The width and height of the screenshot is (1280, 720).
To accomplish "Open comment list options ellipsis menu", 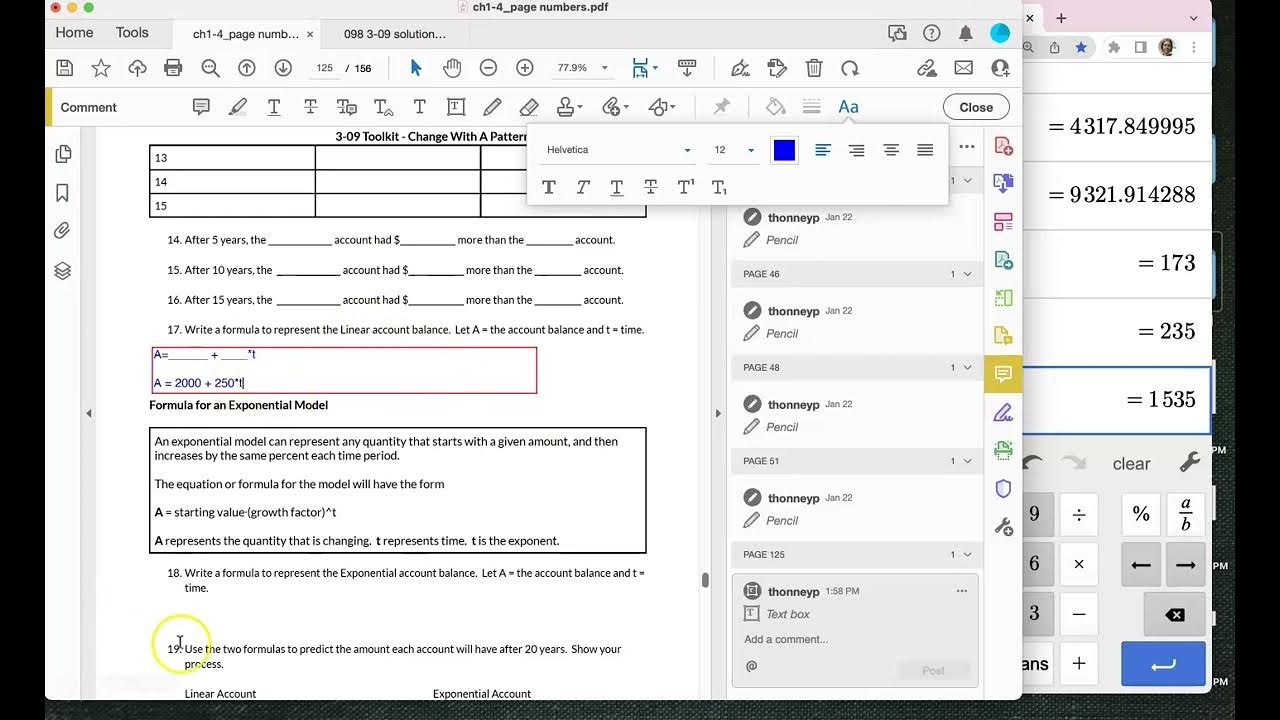I will click(x=967, y=147).
